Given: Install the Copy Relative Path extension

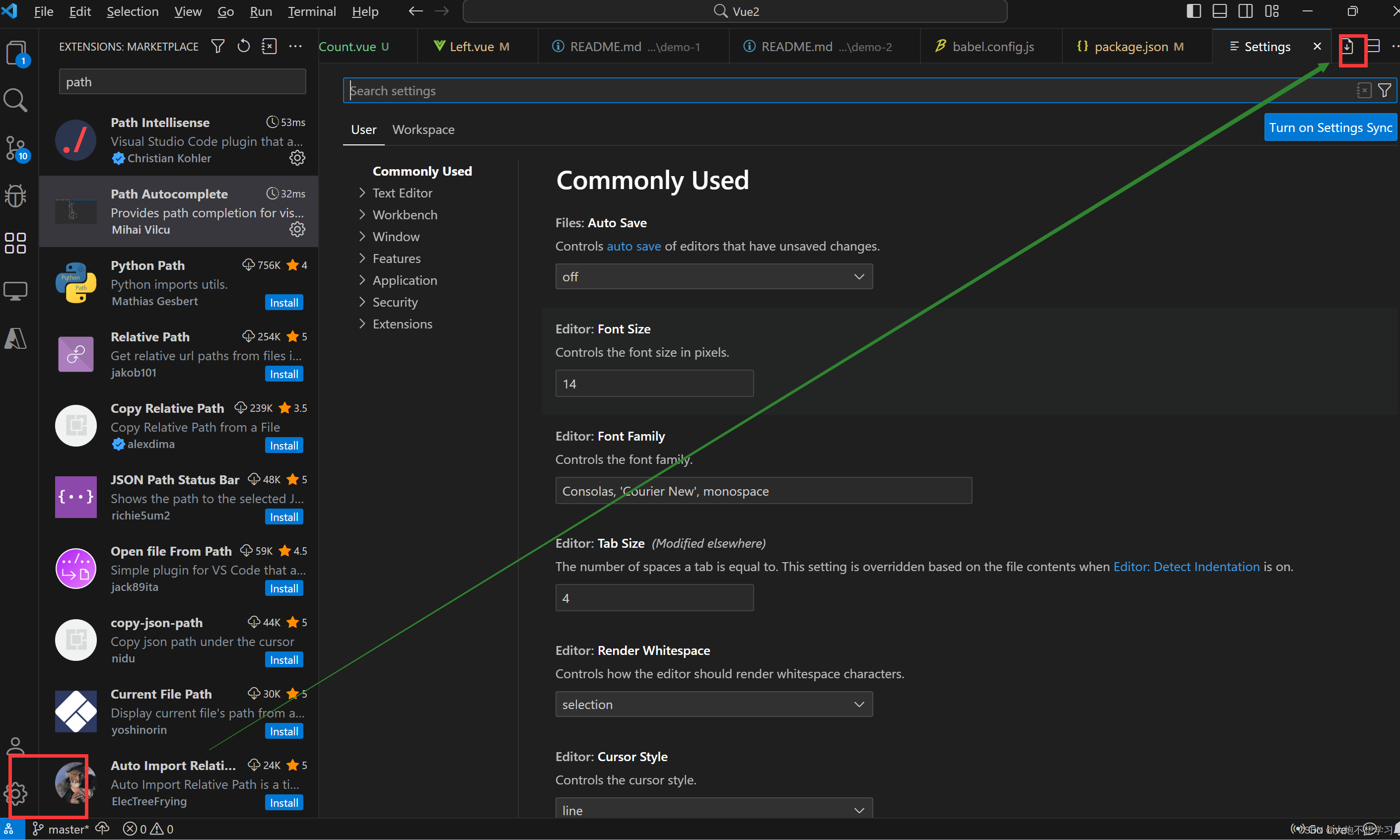Looking at the screenshot, I should pos(284,446).
